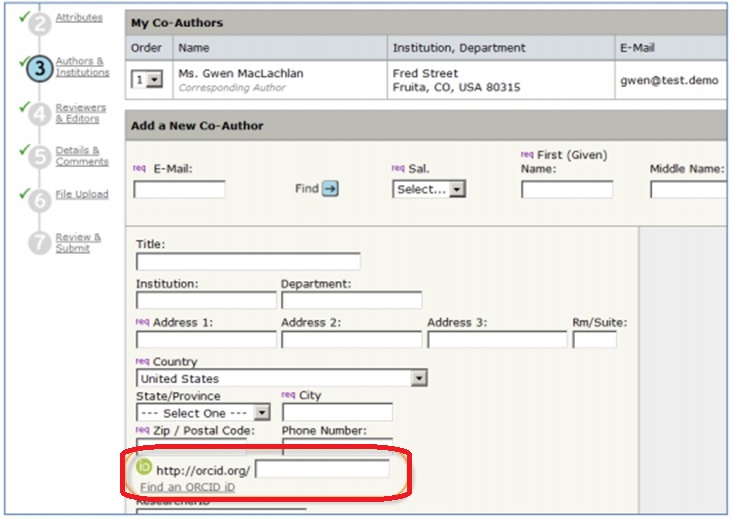
Task: Click step 6 circle for File Upload
Action: (x=39, y=200)
